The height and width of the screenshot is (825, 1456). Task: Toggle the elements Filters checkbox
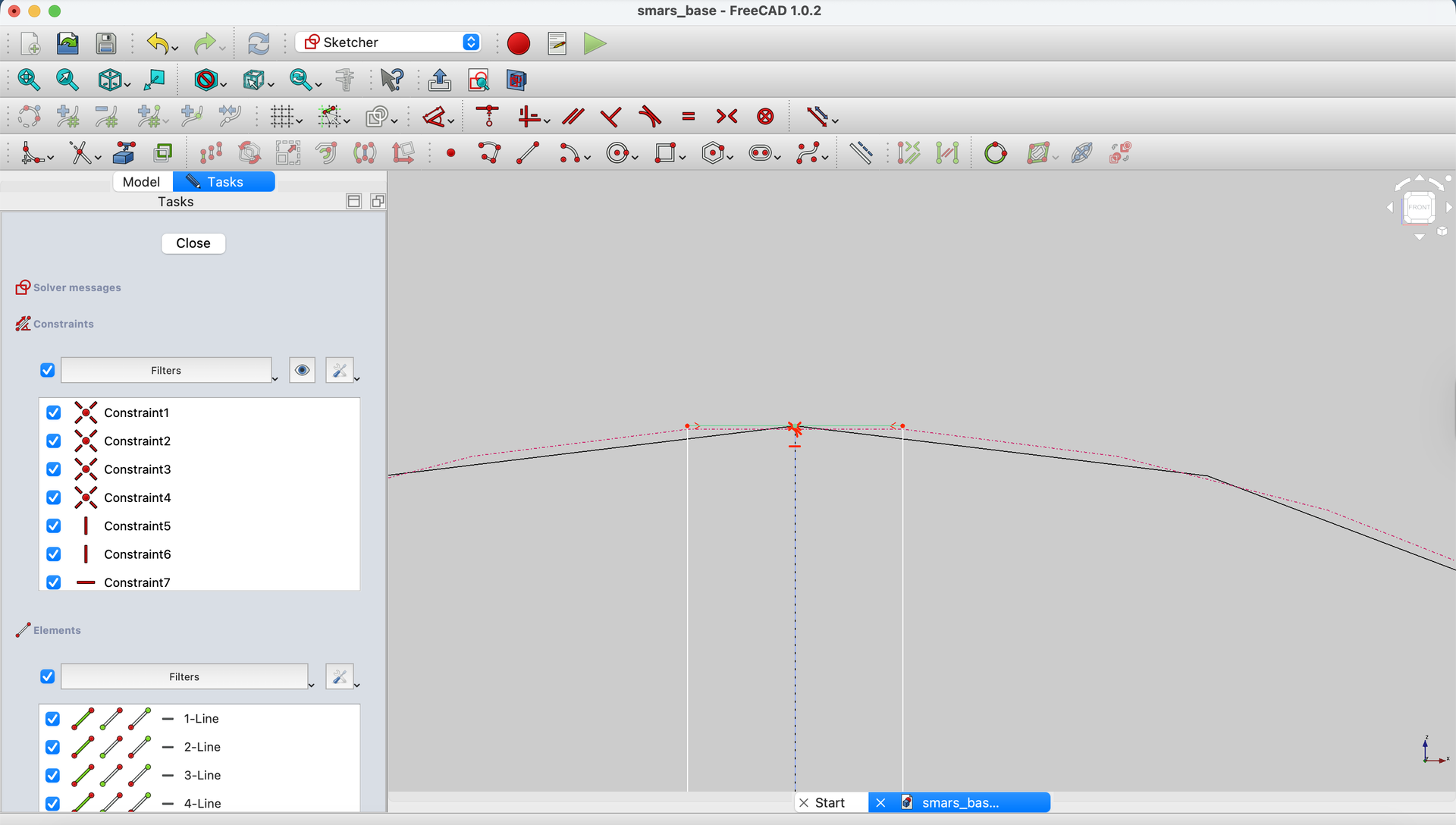click(47, 676)
